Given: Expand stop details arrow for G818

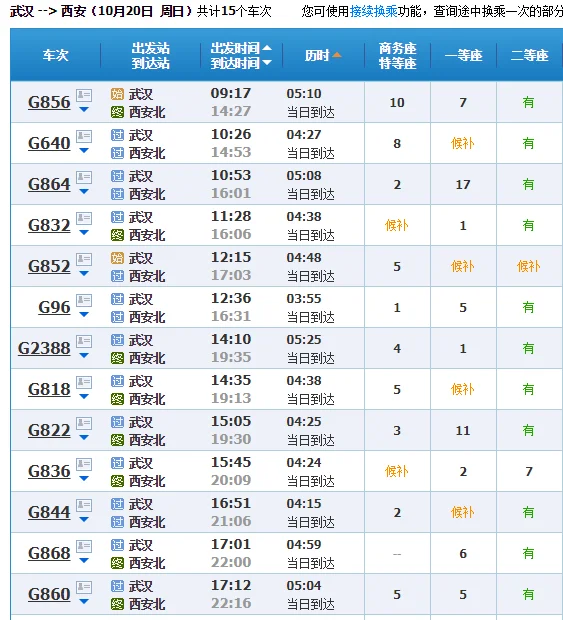Looking at the screenshot, I should (x=84, y=397).
